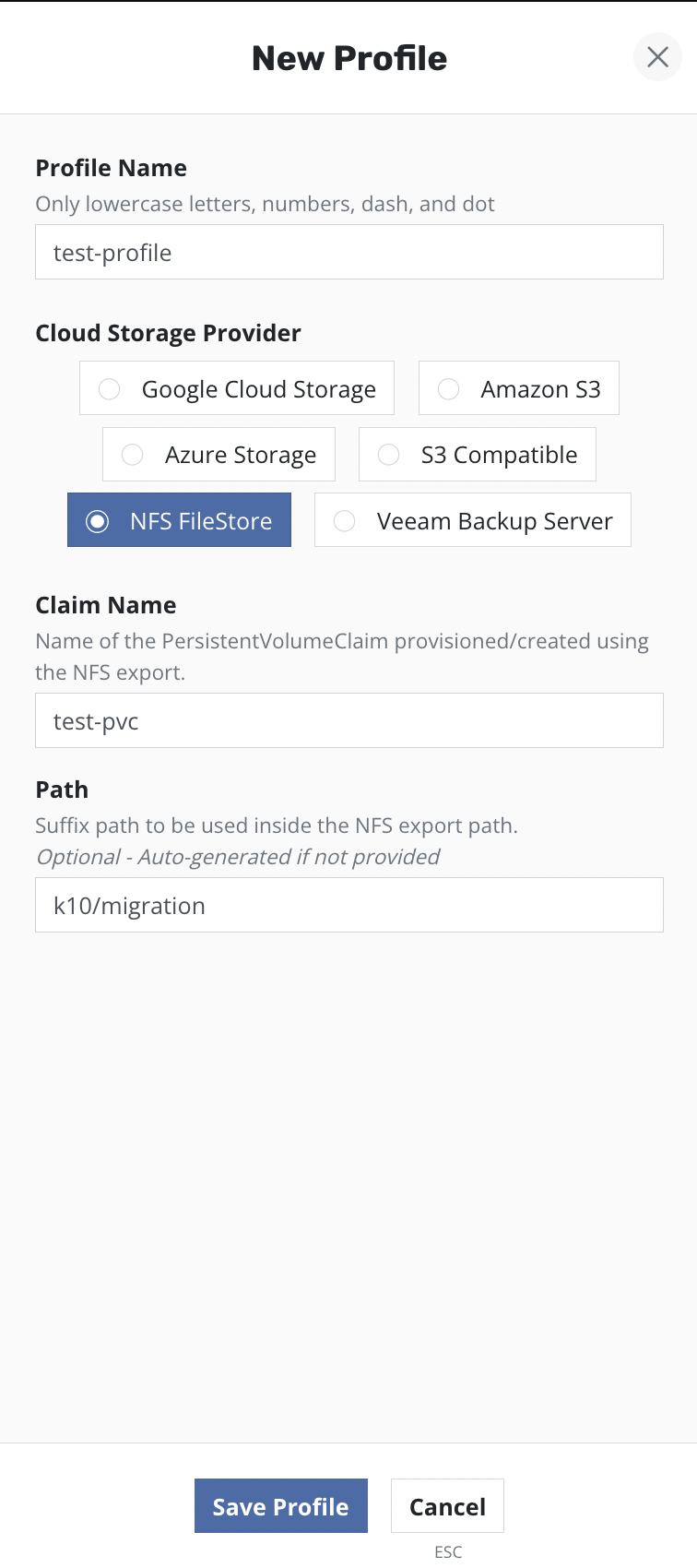The width and height of the screenshot is (697, 1568).
Task: Click the ESC hint under Cancel
Action: tap(448, 1552)
